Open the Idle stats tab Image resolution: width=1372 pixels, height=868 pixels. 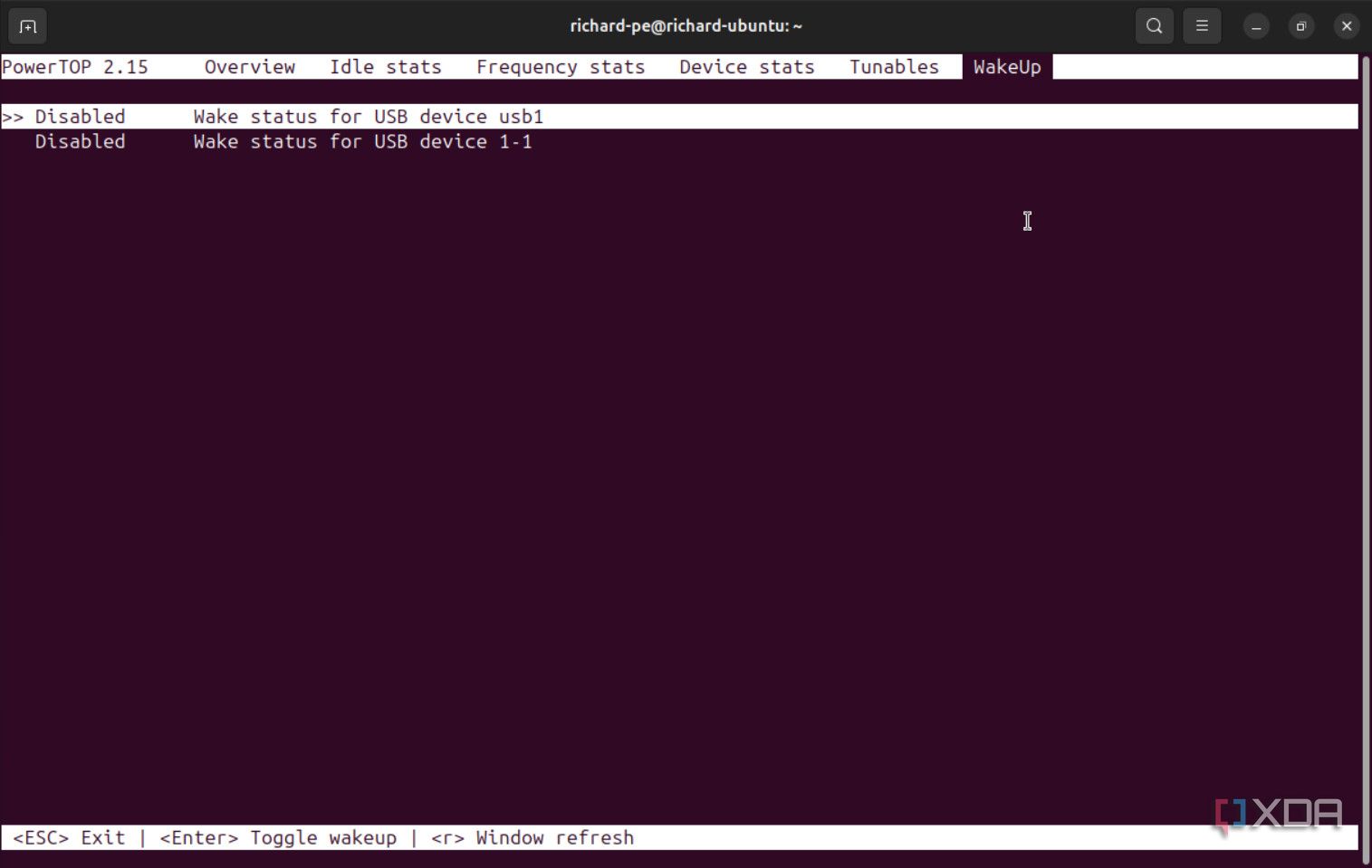(x=386, y=67)
